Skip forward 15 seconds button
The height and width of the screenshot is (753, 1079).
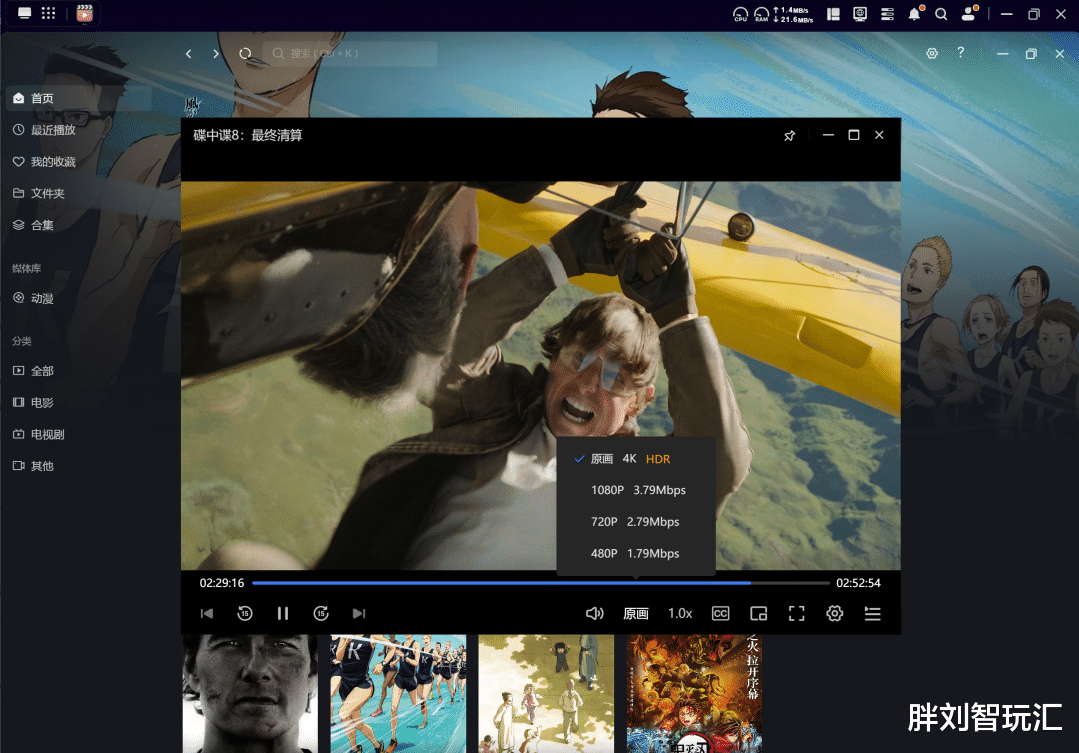321,613
